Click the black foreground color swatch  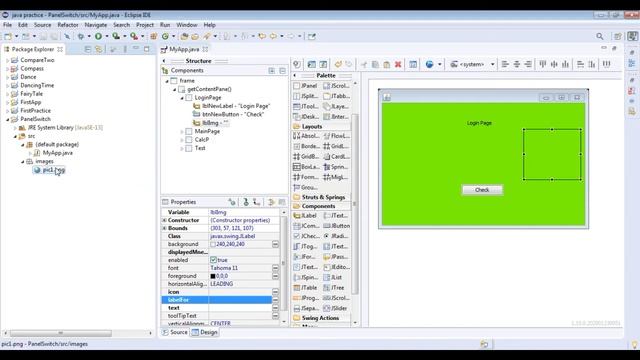213,276
